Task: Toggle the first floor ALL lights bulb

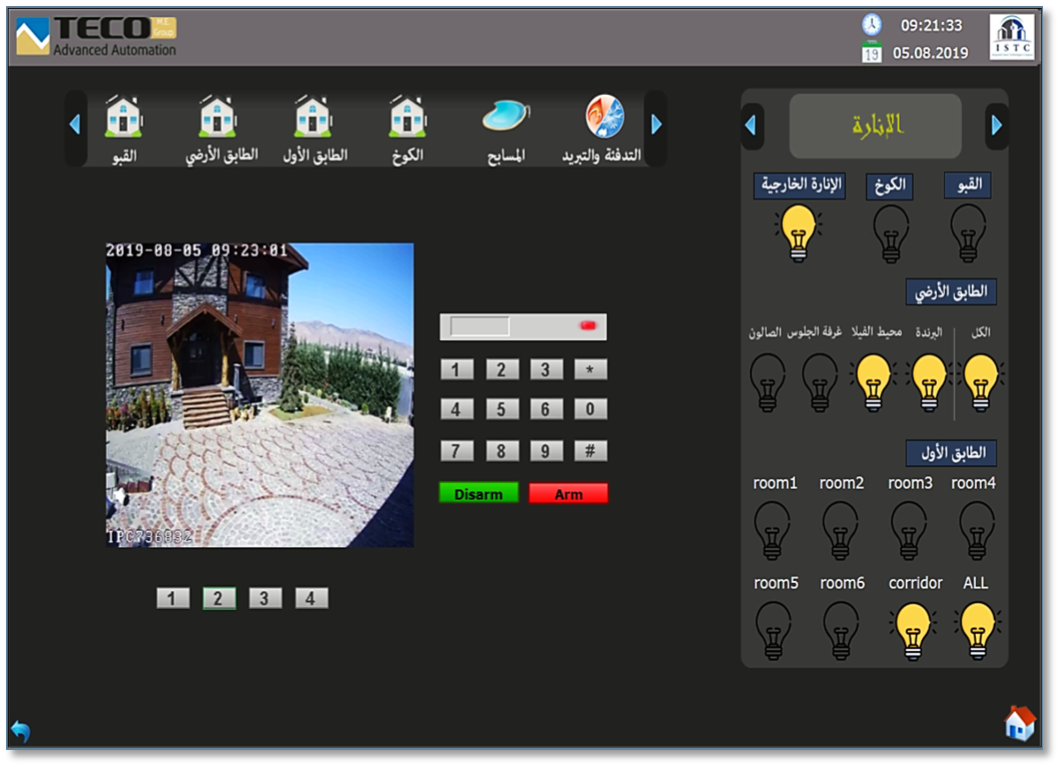Action: [975, 632]
